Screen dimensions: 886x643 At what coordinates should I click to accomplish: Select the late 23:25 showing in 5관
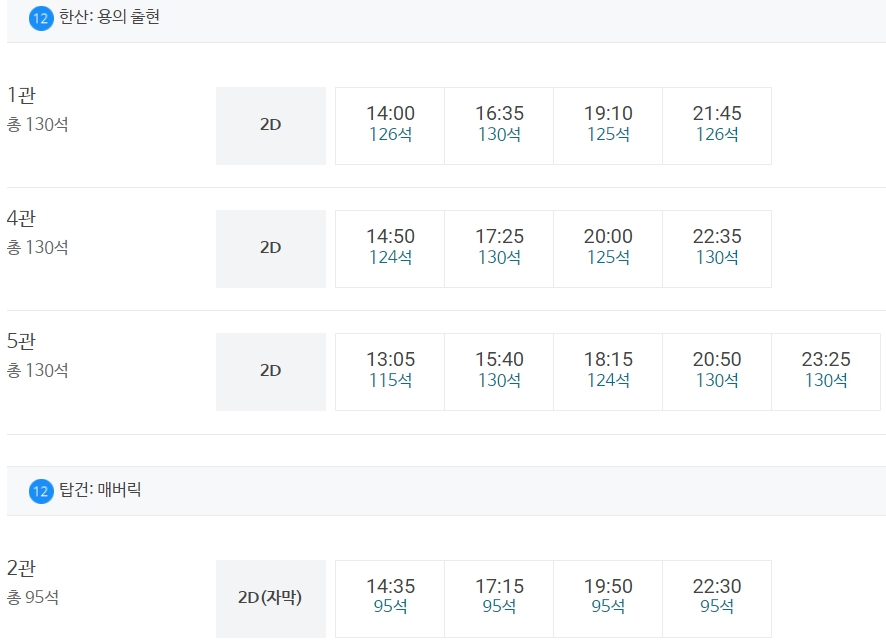[826, 372]
